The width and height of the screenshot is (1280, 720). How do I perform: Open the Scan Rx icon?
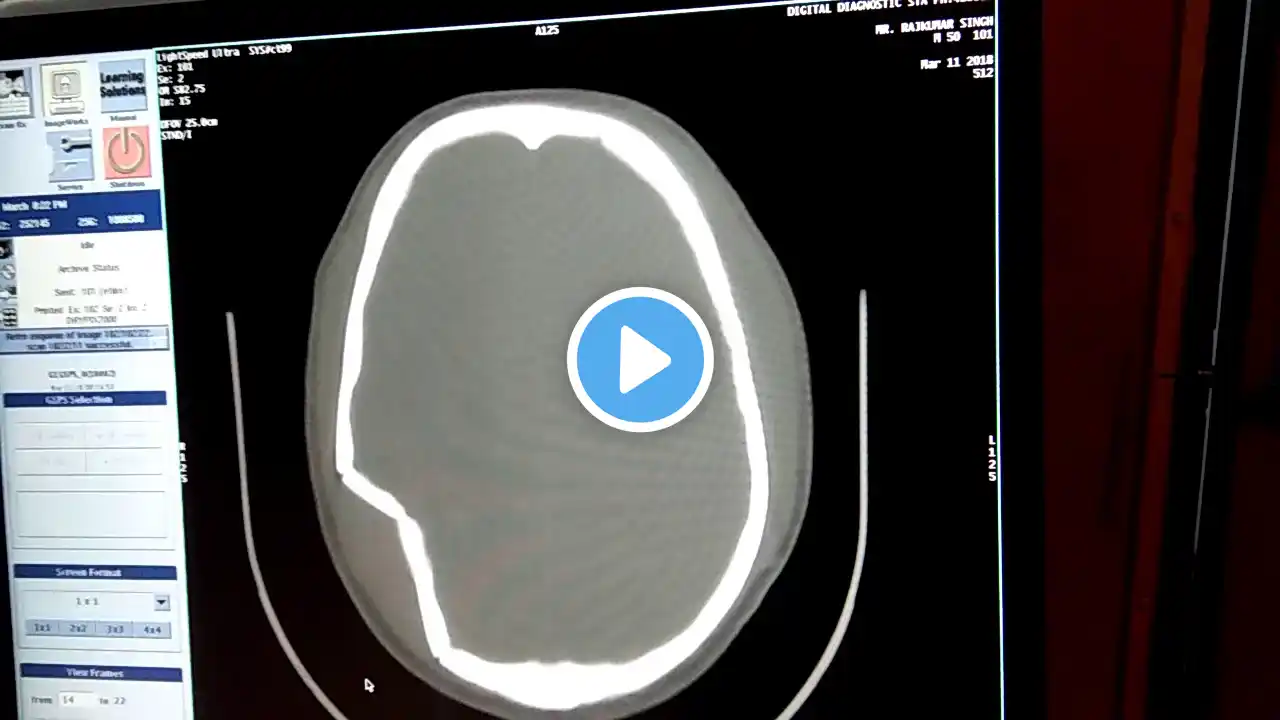click(14, 94)
